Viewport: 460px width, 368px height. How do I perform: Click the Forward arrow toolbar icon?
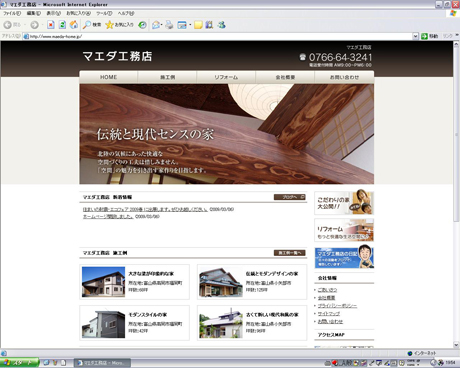[x=34, y=25]
